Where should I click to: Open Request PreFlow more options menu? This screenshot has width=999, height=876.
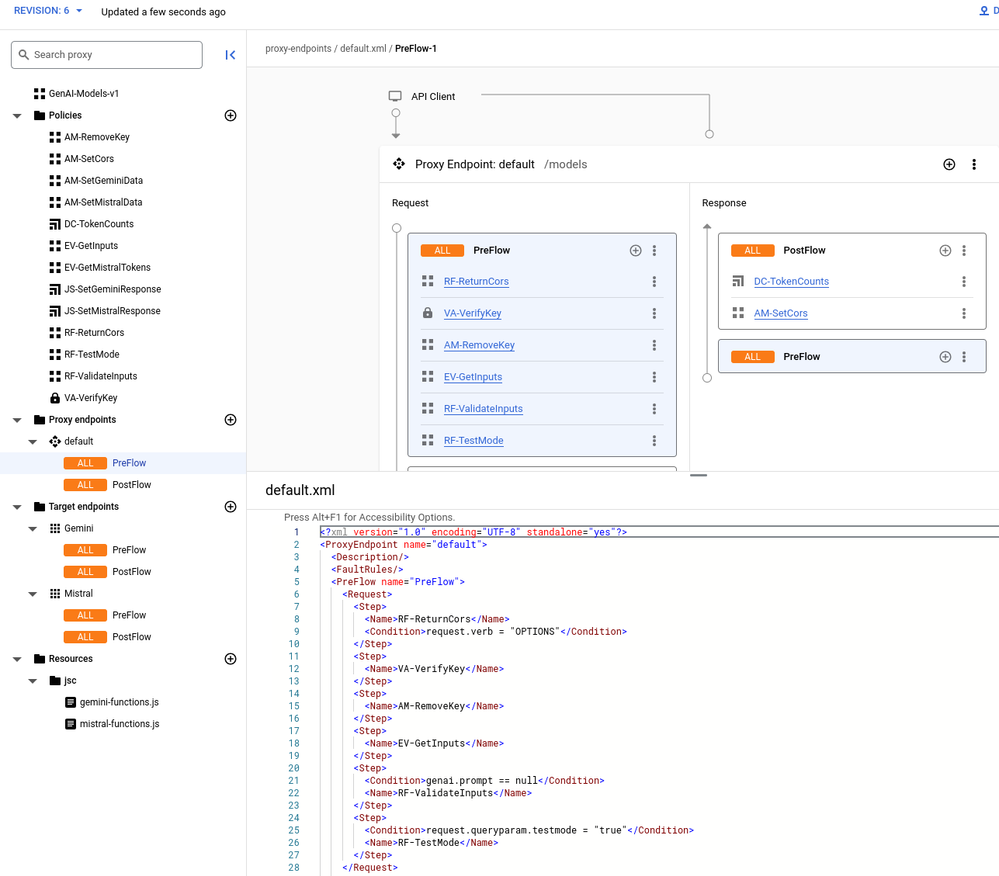pyautogui.click(x=654, y=250)
